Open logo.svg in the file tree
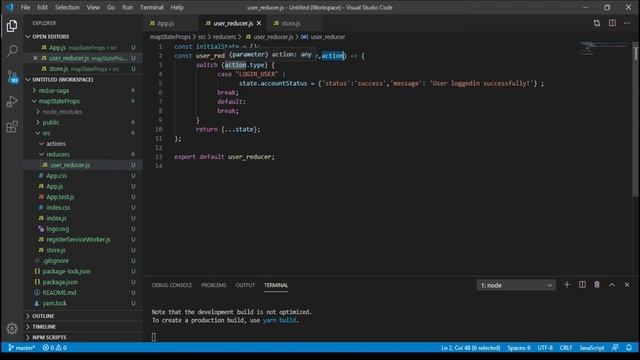 click(x=58, y=229)
